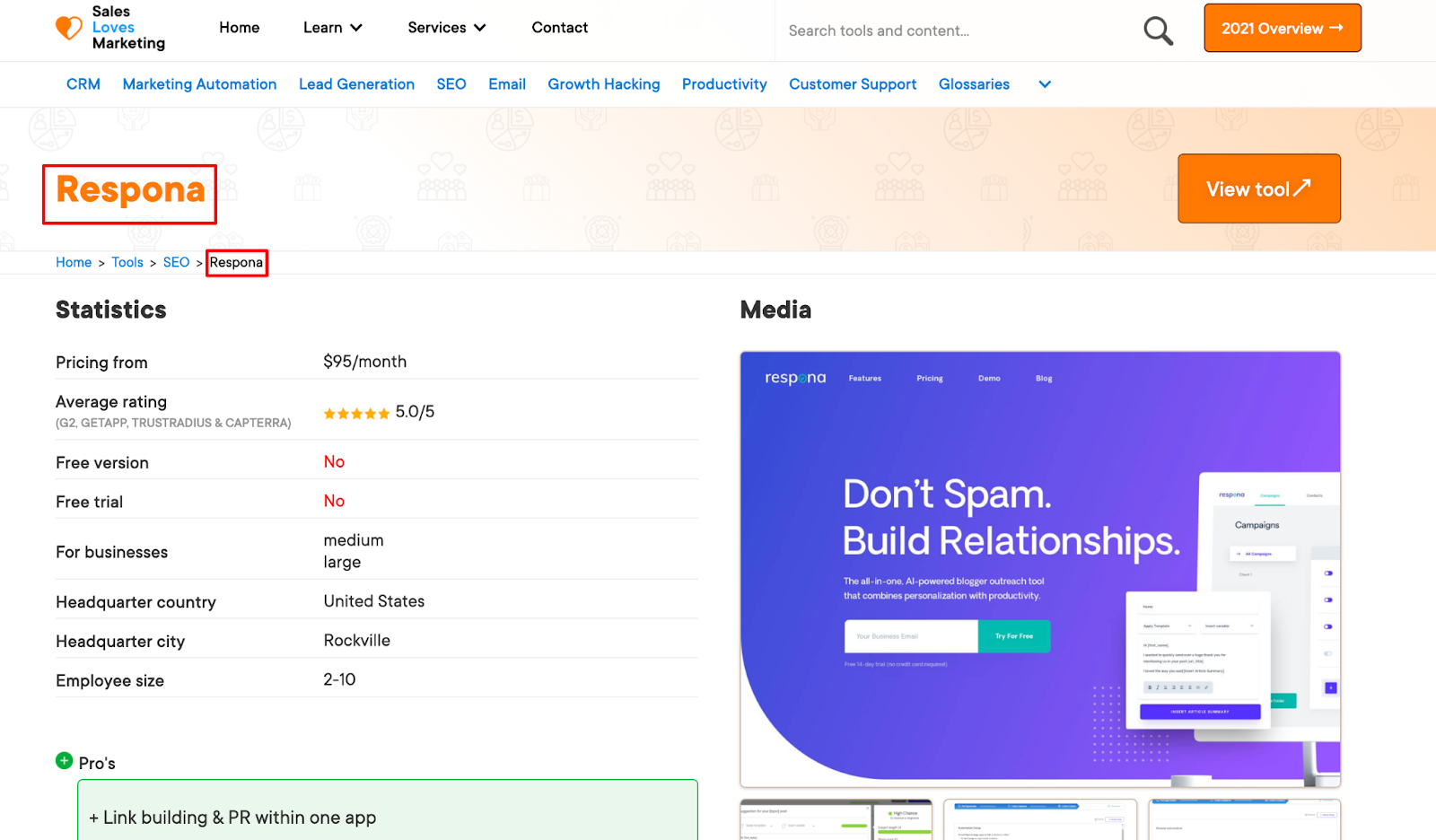Image resolution: width=1436 pixels, height=840 pixels.
Task: Select the CRM category
Action: [x=83, y=84]
